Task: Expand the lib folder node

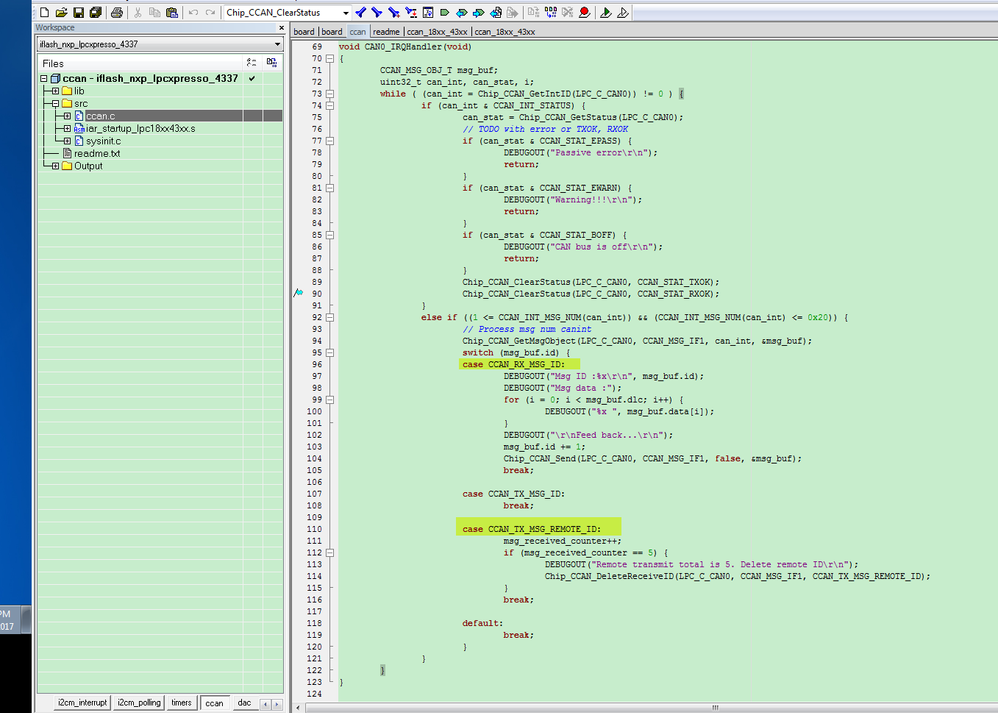Action: (x=55, y=91)
